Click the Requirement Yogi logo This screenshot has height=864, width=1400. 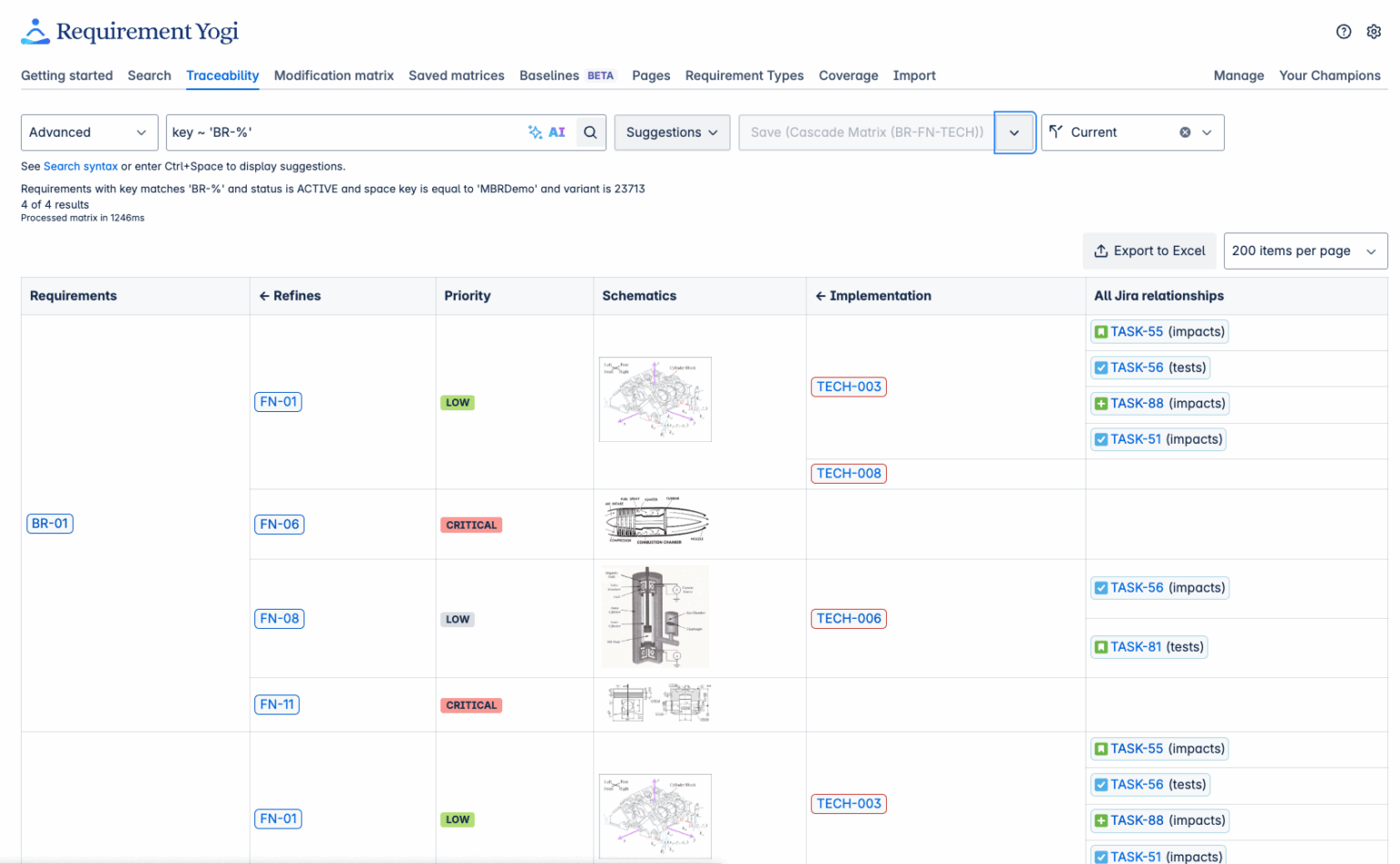pyautogui.click(x=128, y=30)
